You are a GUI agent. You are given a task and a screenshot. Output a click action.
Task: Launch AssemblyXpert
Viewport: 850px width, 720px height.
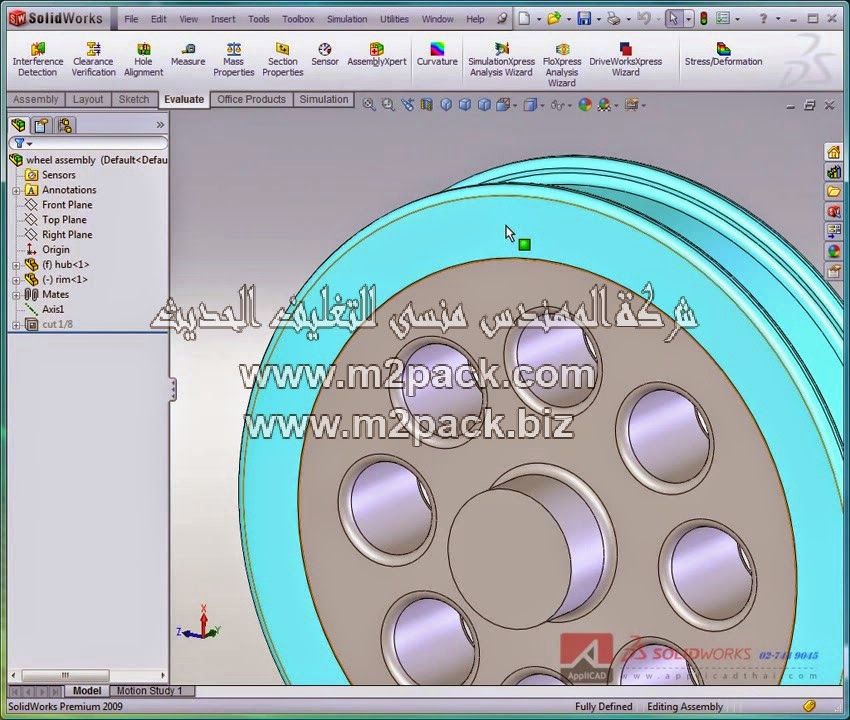click(377, 55)
